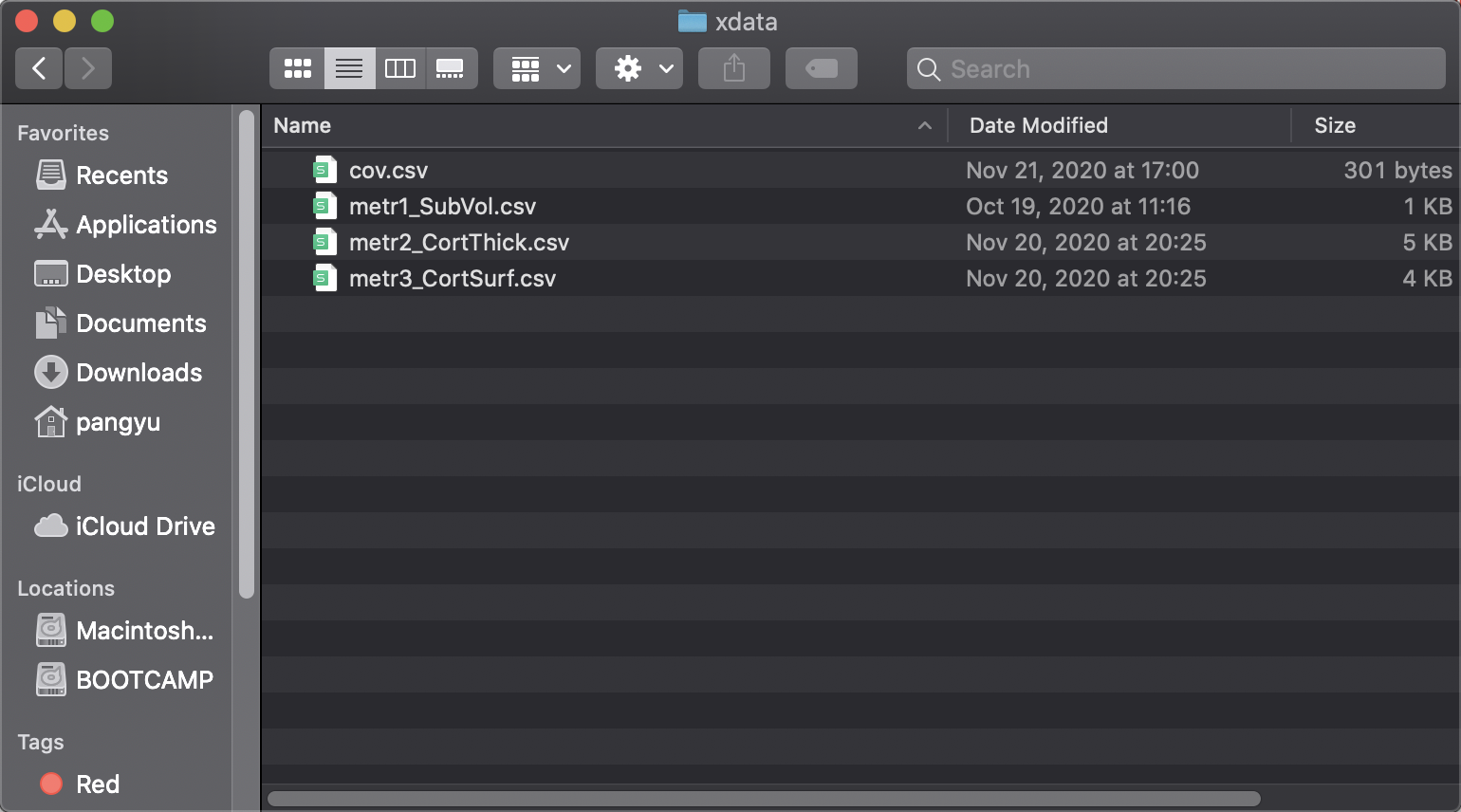Click the Share toolbar button
1461x812 pixels.
734,68
